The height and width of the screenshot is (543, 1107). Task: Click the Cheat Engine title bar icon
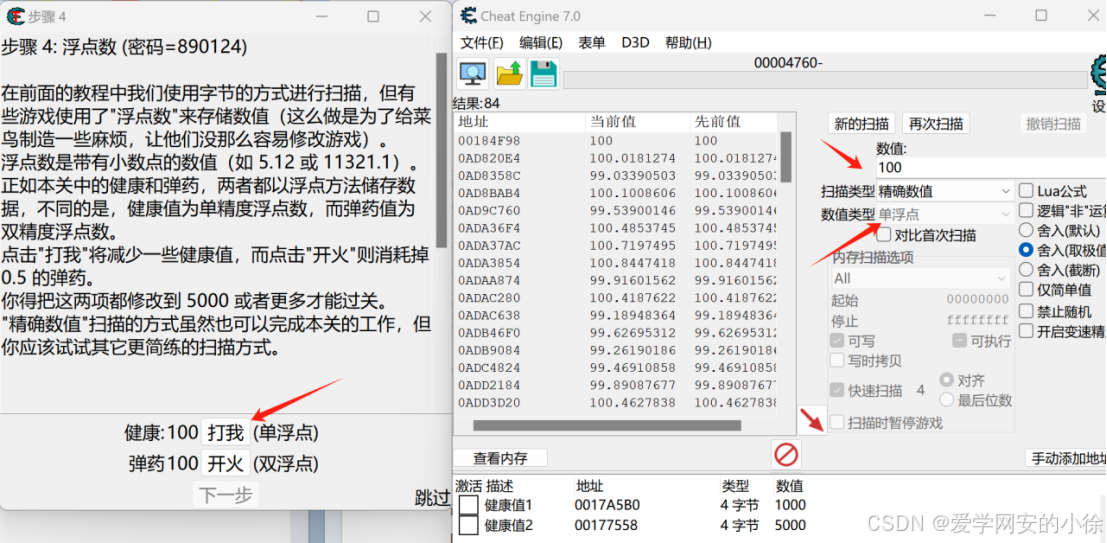468,15
